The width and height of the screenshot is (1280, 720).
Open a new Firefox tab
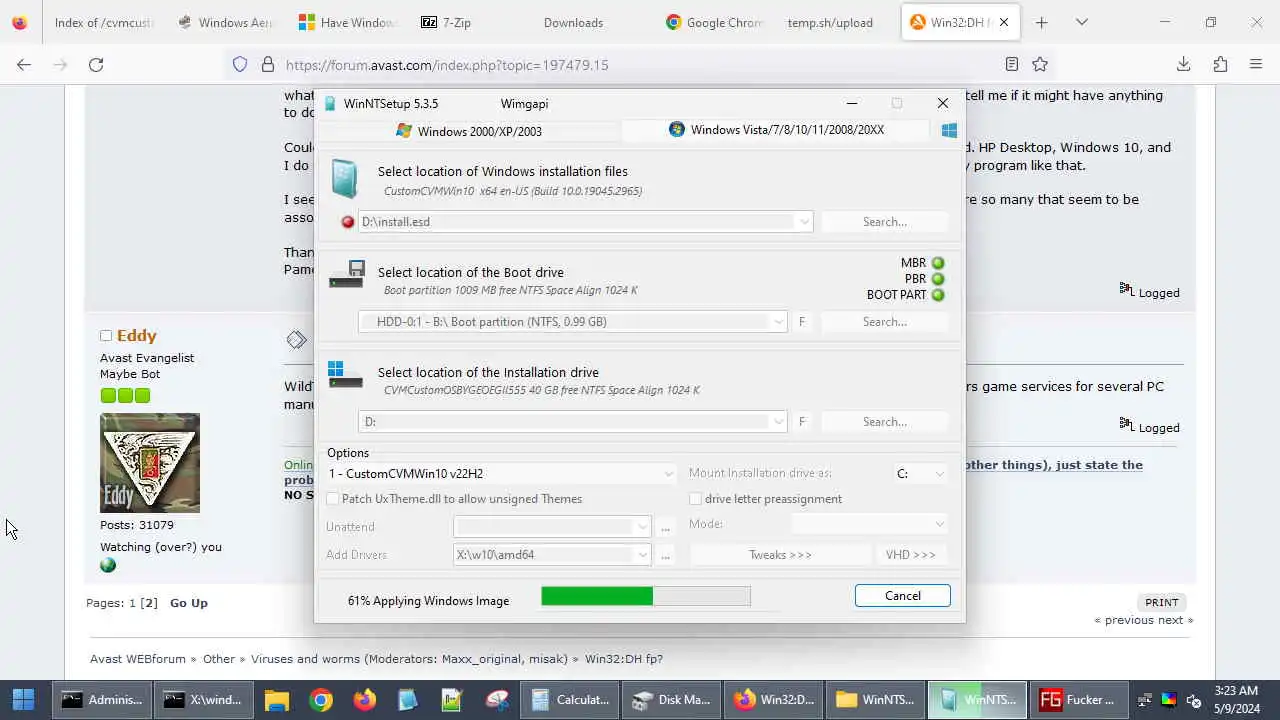click(x=1041, y=22)
